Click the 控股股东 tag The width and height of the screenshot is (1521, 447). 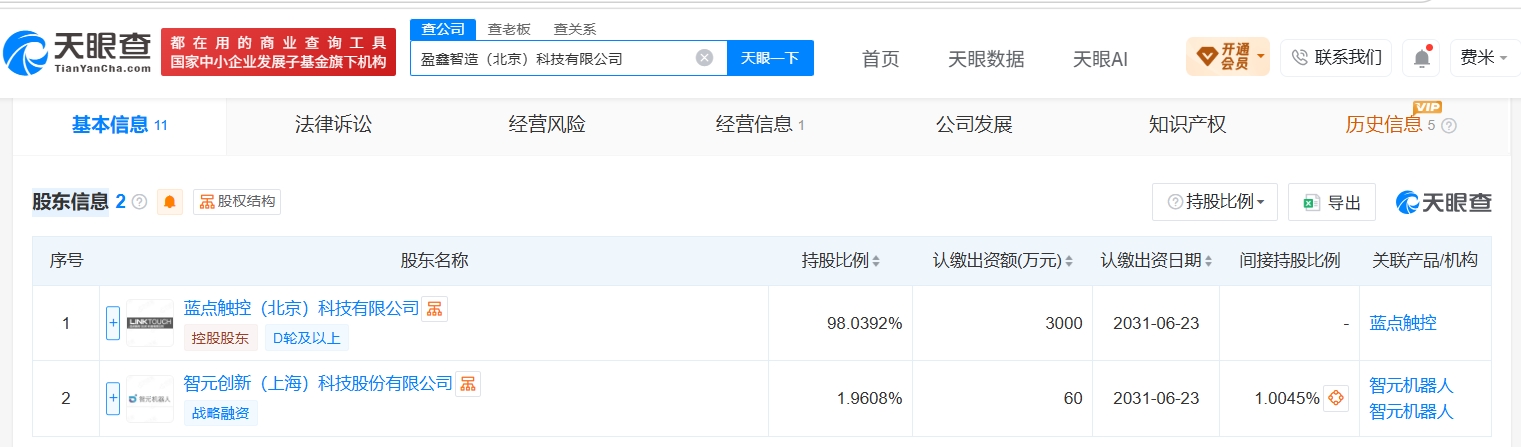click(221, 338)
